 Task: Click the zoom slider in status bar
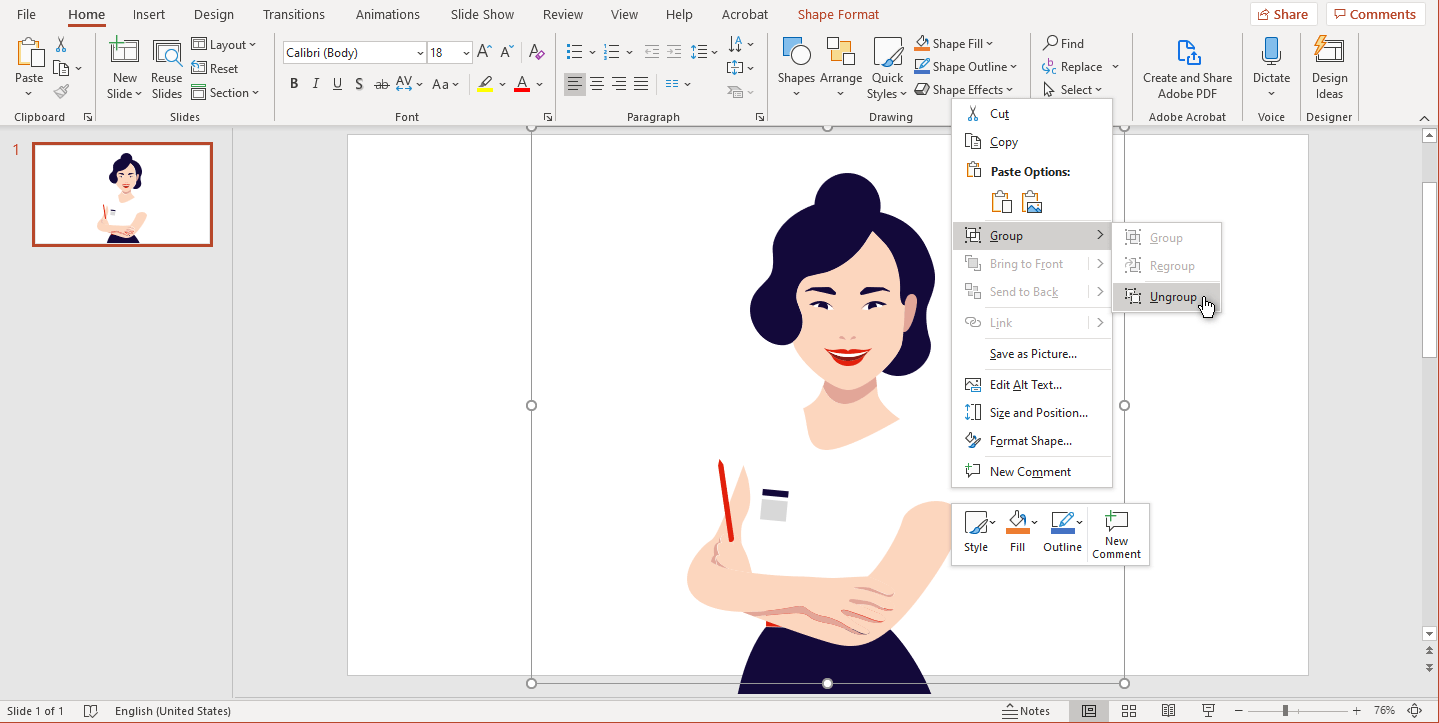[x=1285, y=711]
